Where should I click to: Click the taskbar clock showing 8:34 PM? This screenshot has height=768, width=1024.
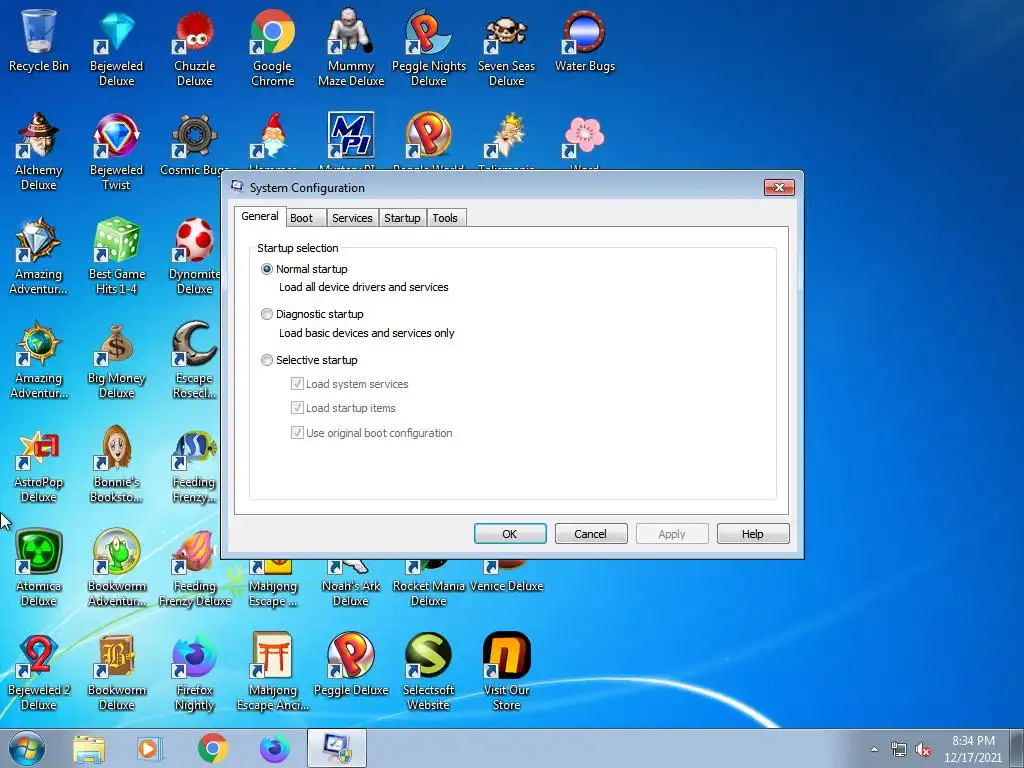(973, 749)
